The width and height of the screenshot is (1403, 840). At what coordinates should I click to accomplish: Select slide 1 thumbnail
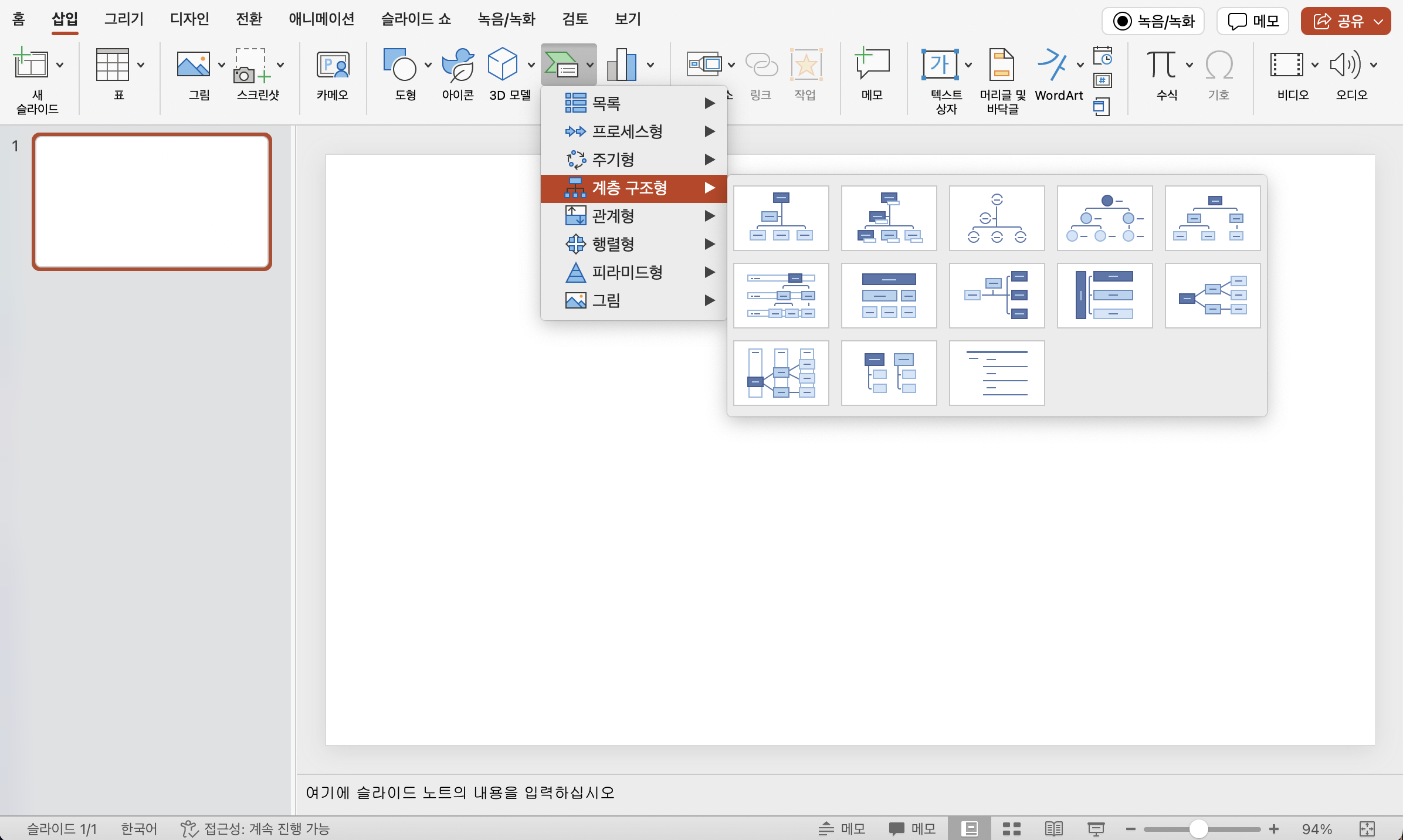(x=152, y=202)
